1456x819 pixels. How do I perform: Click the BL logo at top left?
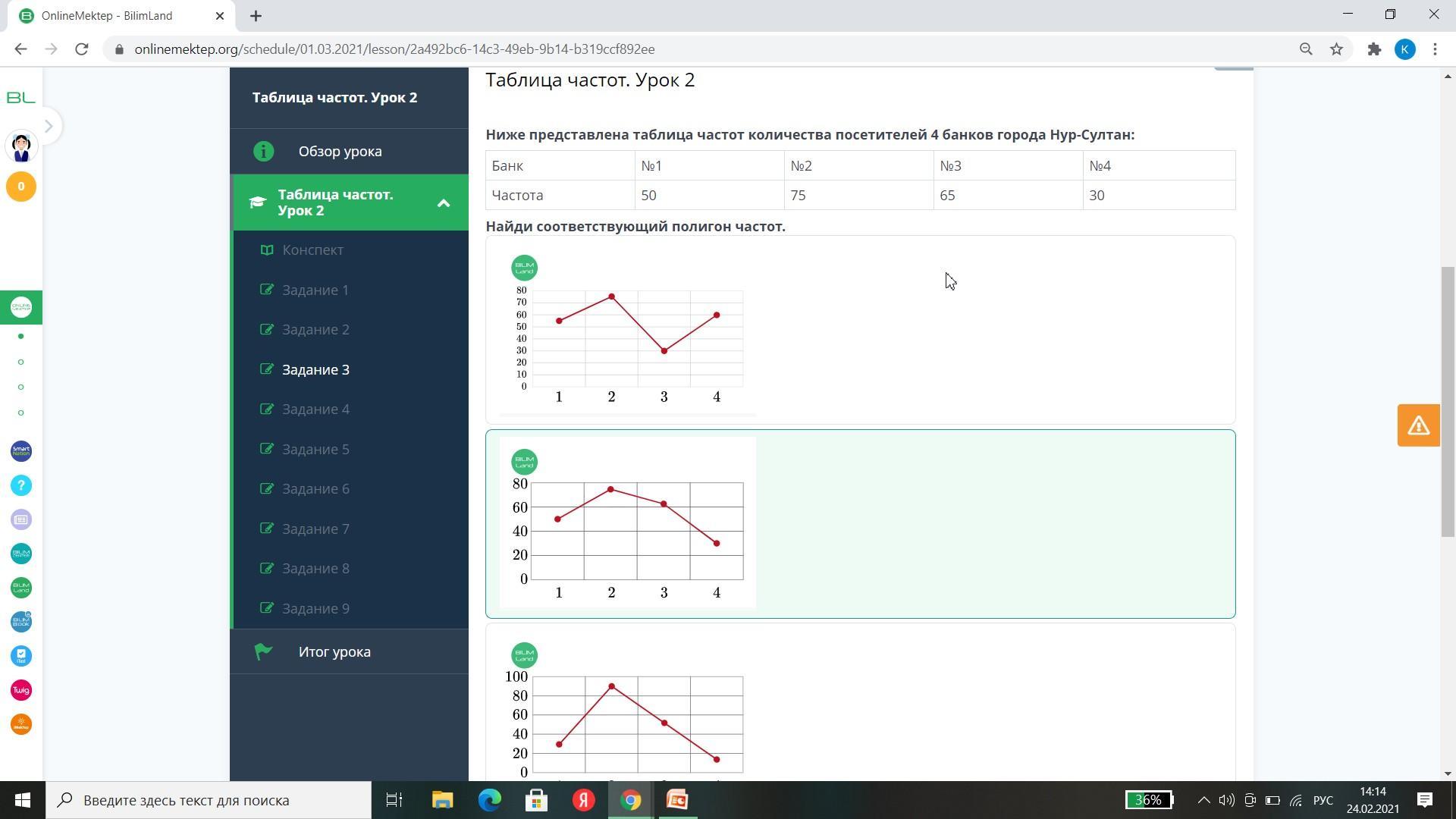pyautogui.click(x=21, y=98)
